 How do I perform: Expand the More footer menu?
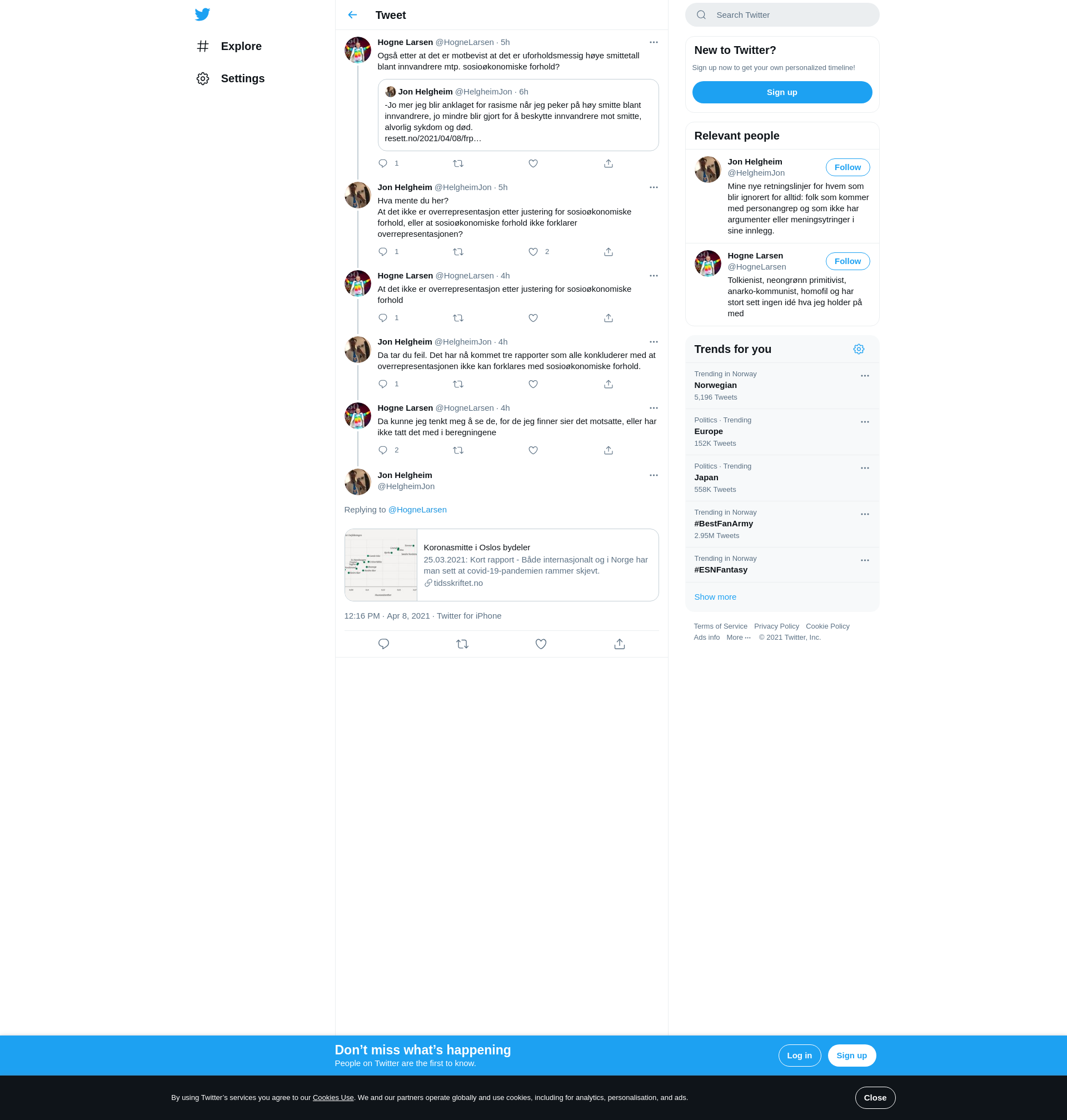738,638
